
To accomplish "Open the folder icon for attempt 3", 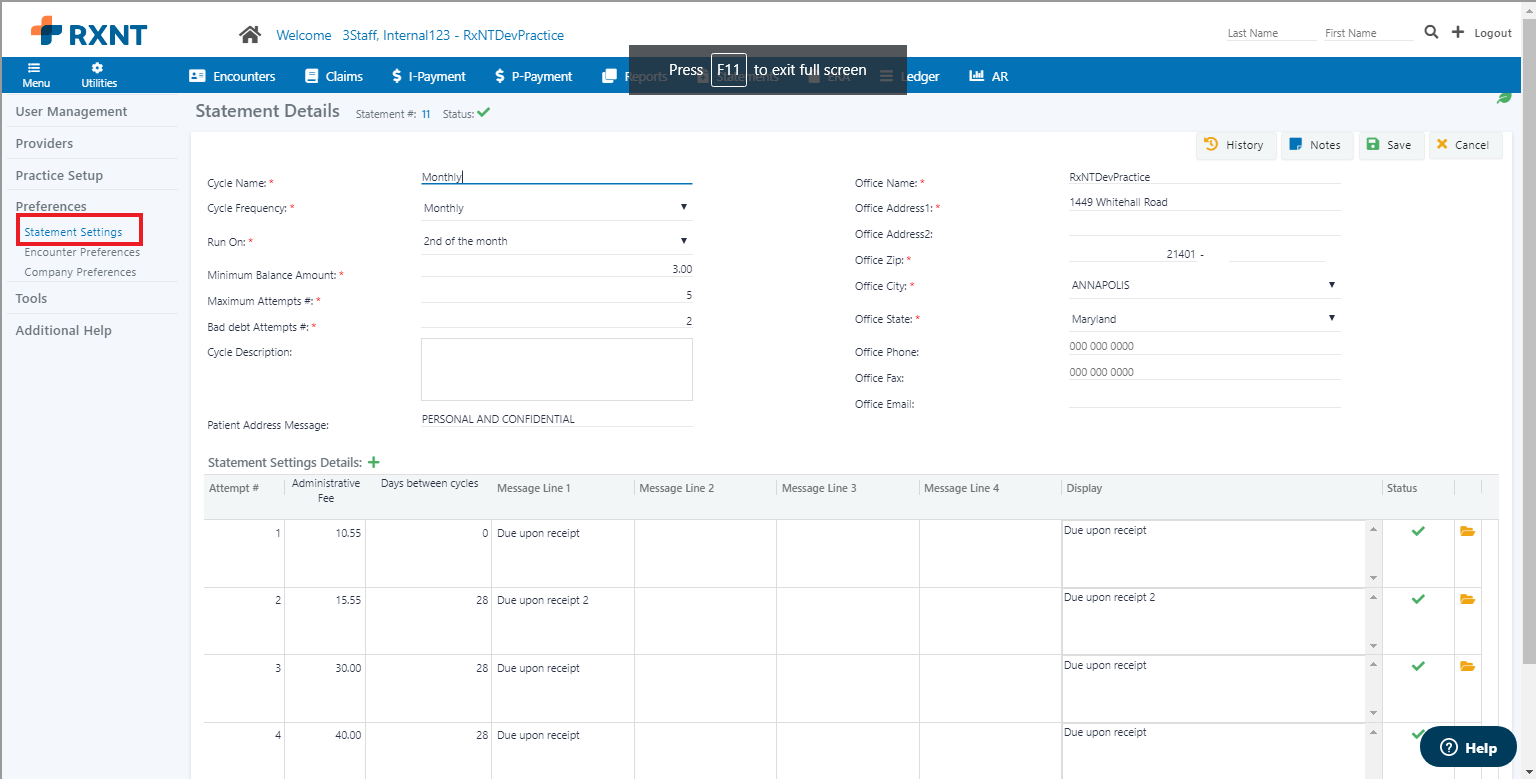I will point(1467,666).
